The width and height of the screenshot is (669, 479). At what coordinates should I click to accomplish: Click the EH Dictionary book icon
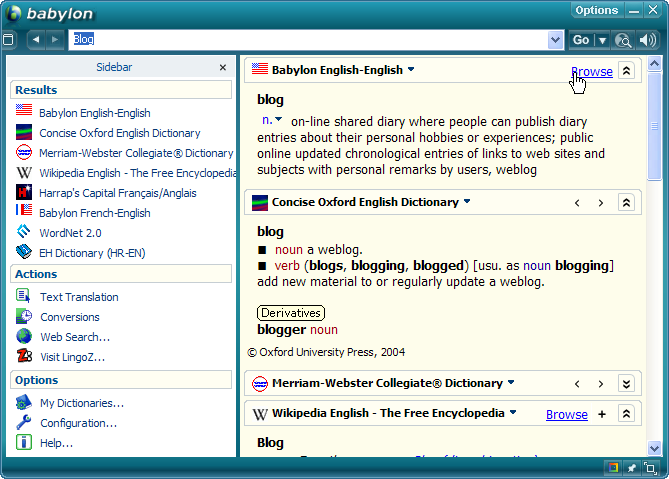pos(24,252)
